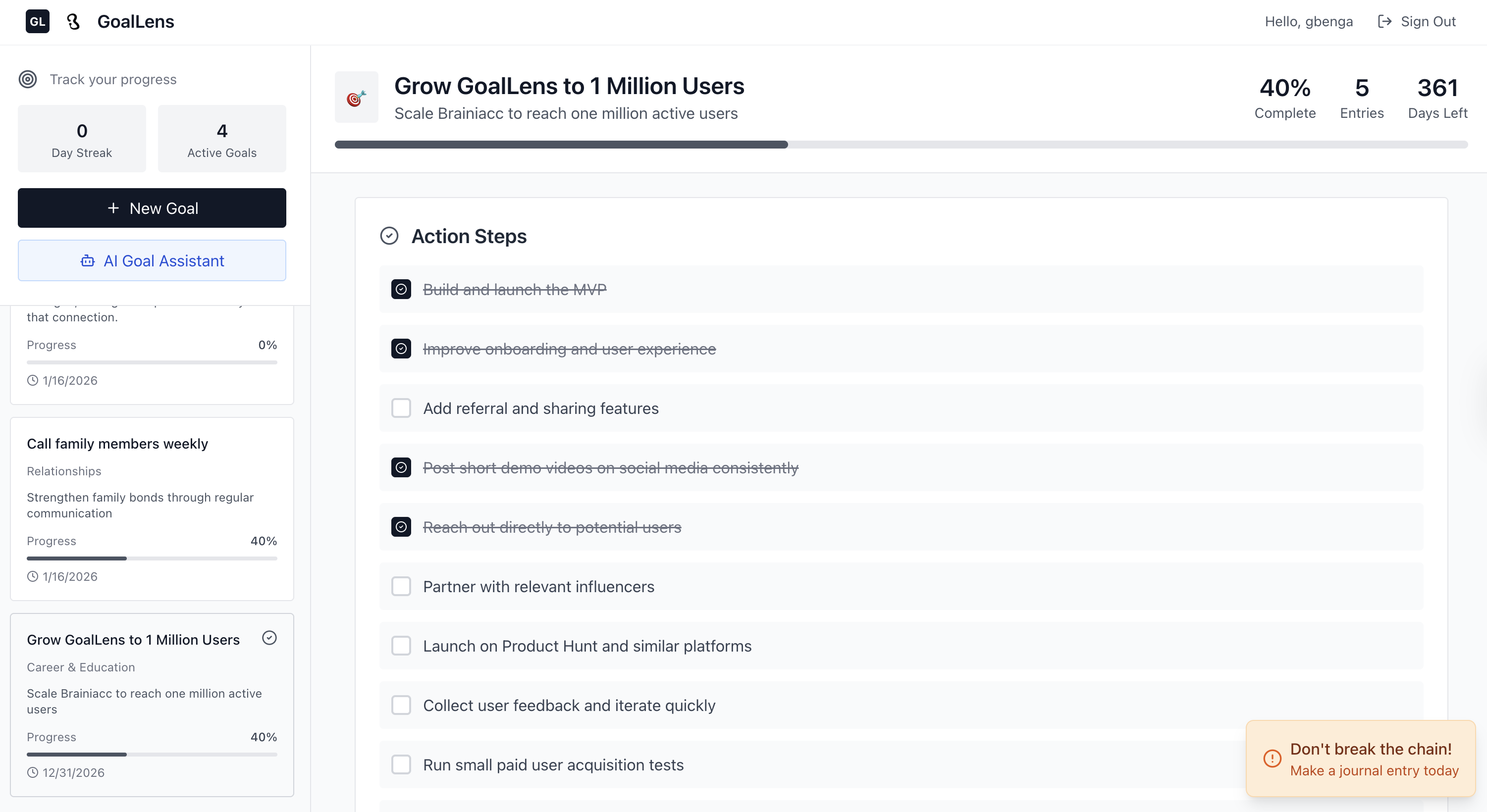Click the gift icon inside AI Goal Assistant button

click(87, 261)
